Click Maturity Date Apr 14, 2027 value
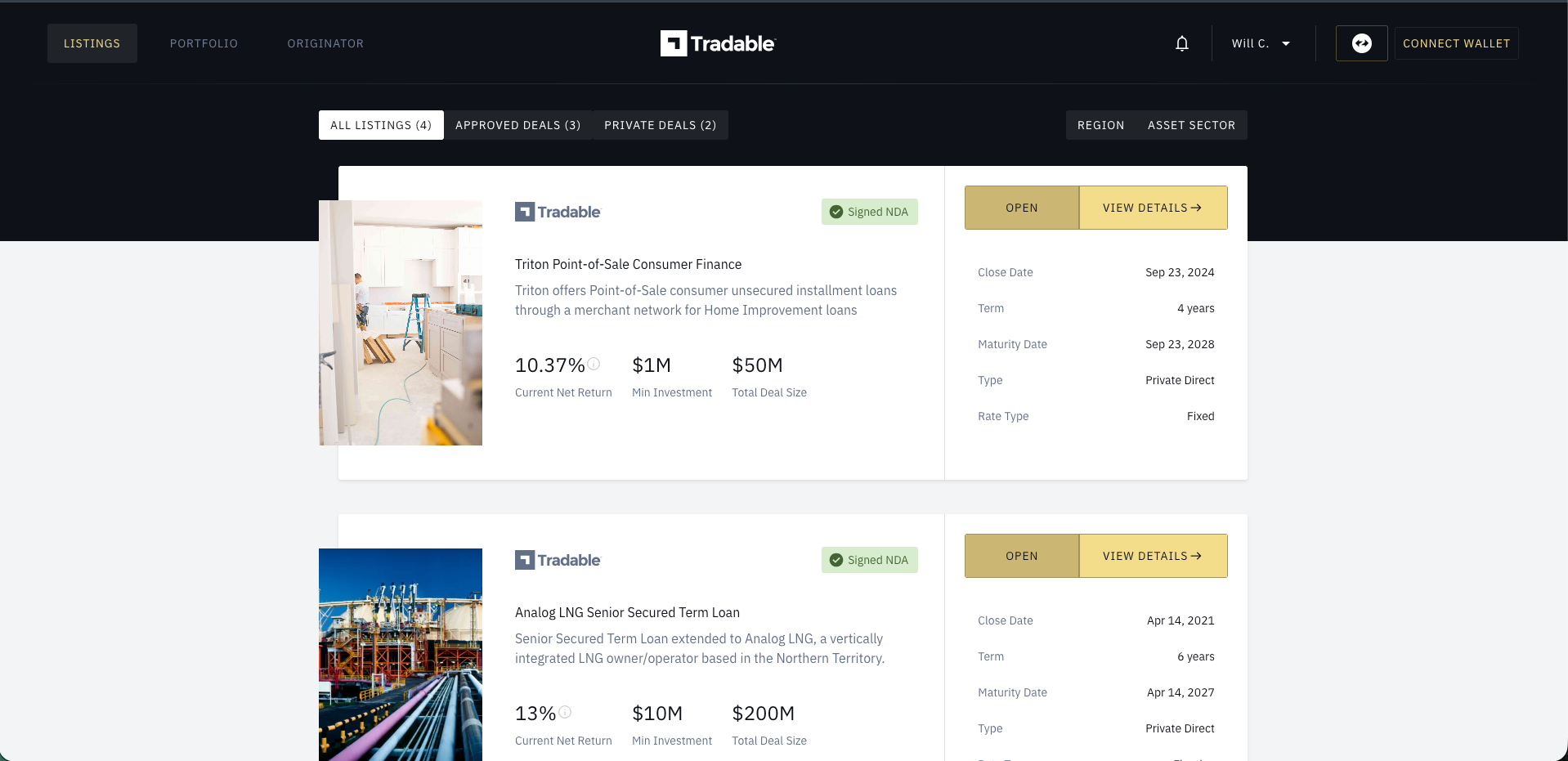Screen dimensions: 1568x761 [1180, 692]
